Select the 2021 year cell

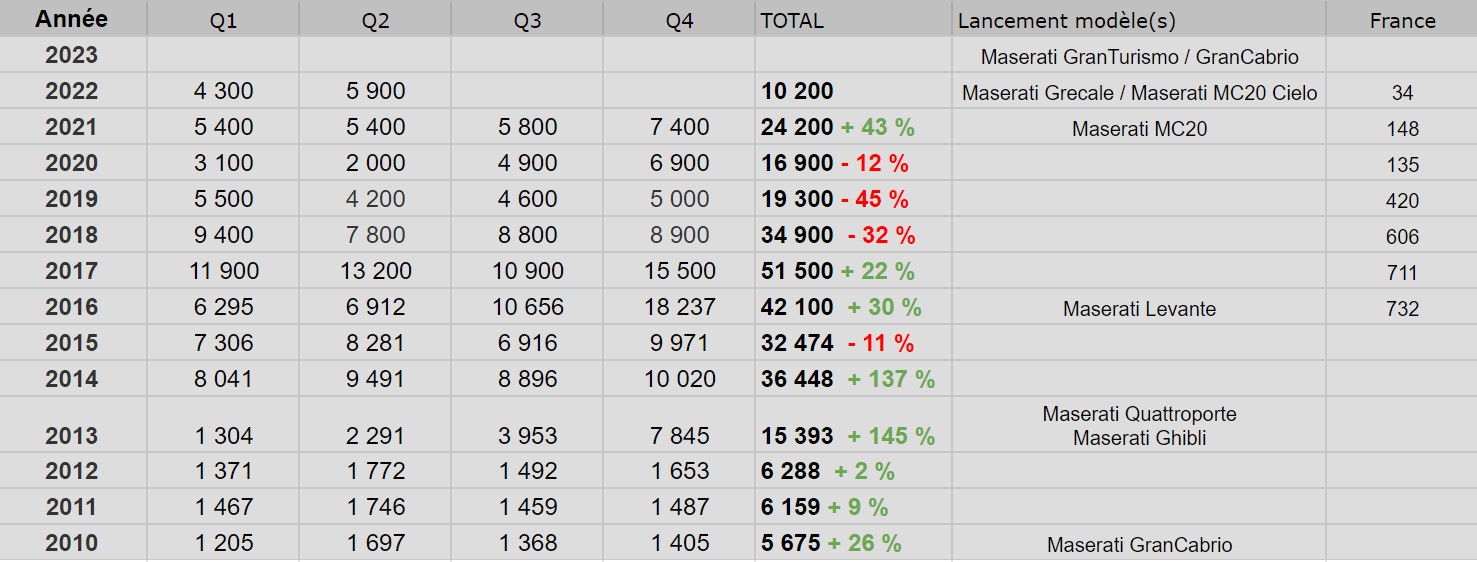click(x=72, y=127)
